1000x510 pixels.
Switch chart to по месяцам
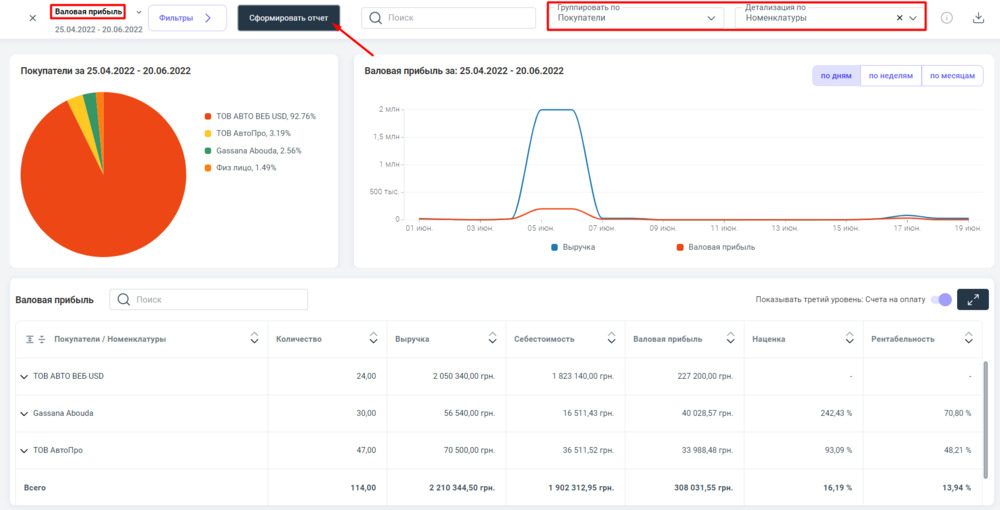click(951, 76)
